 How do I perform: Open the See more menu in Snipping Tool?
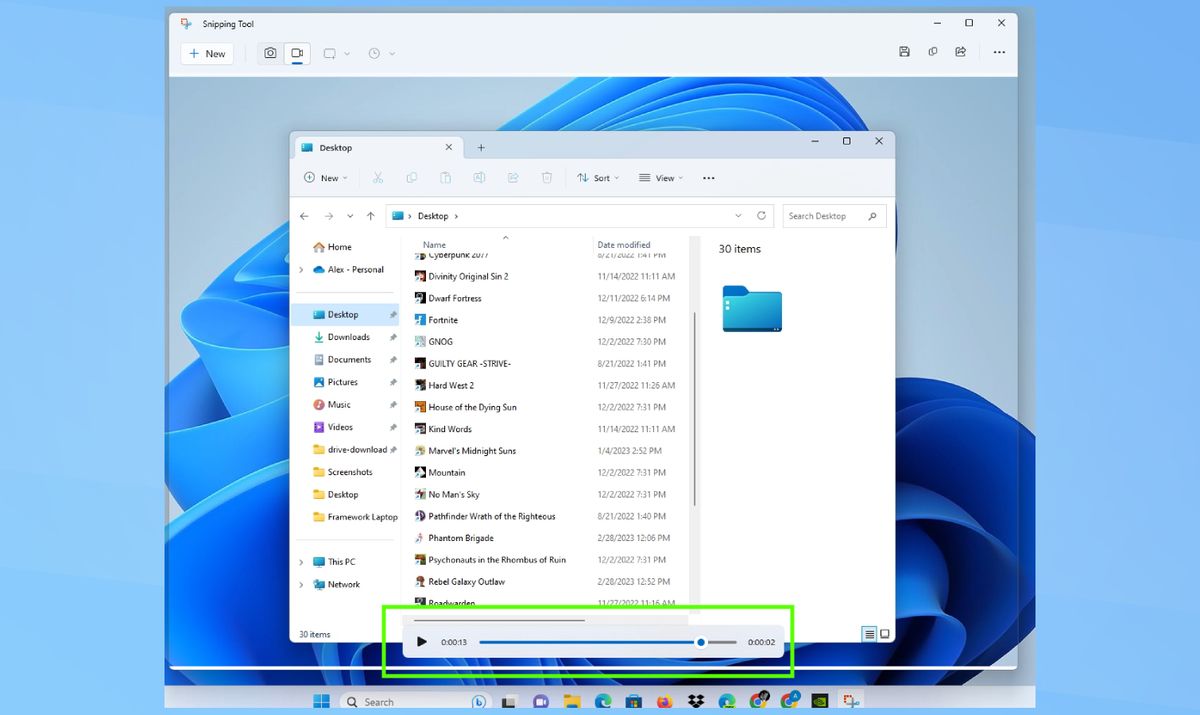(998, 51)
